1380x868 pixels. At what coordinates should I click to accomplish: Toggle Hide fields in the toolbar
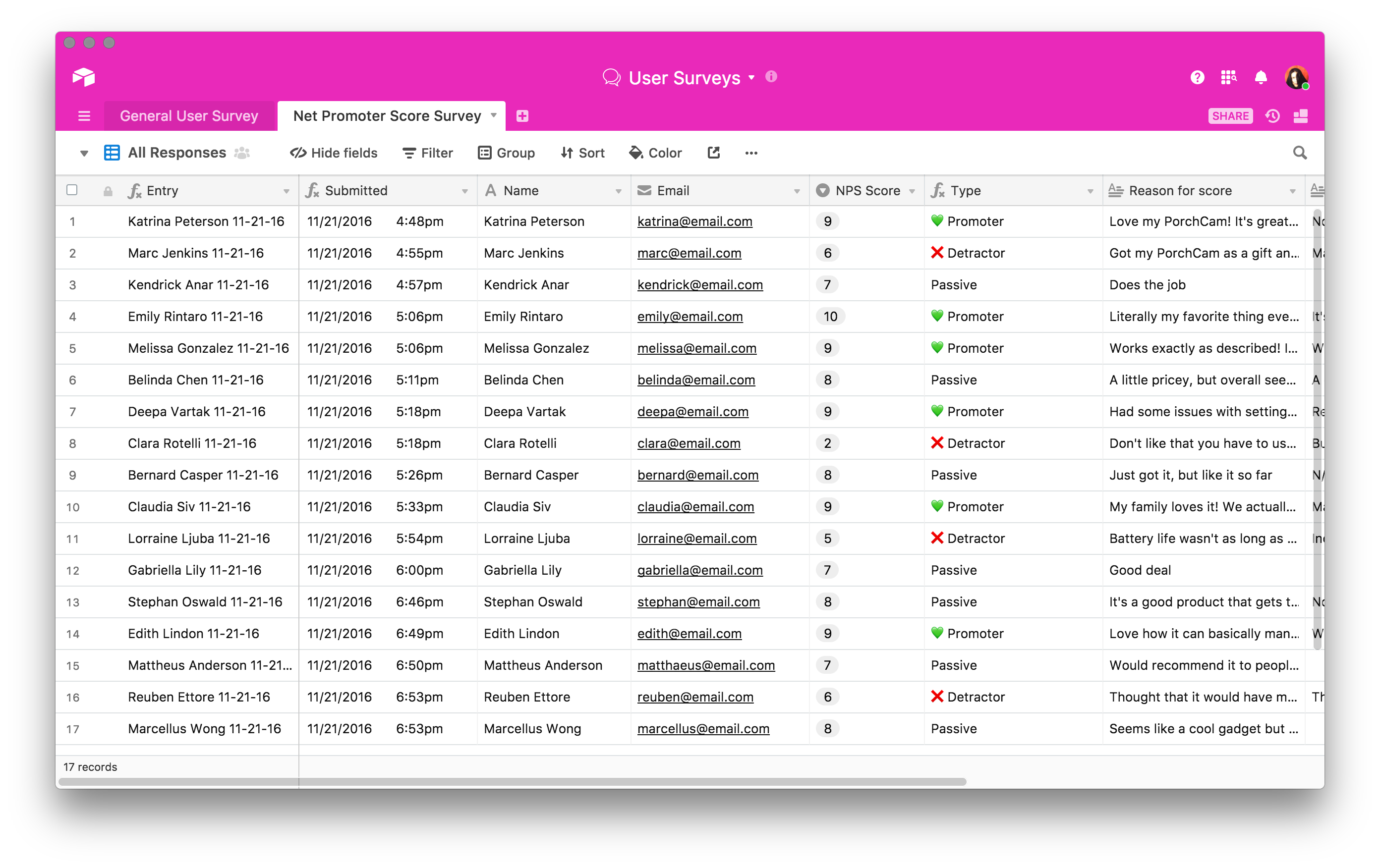point(334,153)
